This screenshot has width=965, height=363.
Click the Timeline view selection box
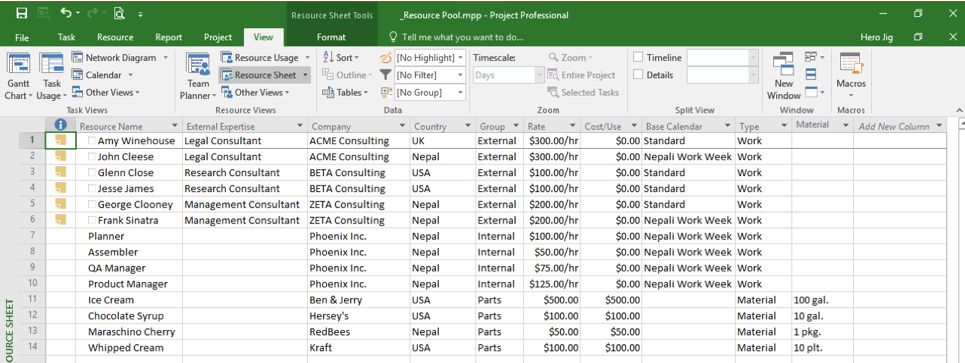pyautogui.click(x=723, y=57)
